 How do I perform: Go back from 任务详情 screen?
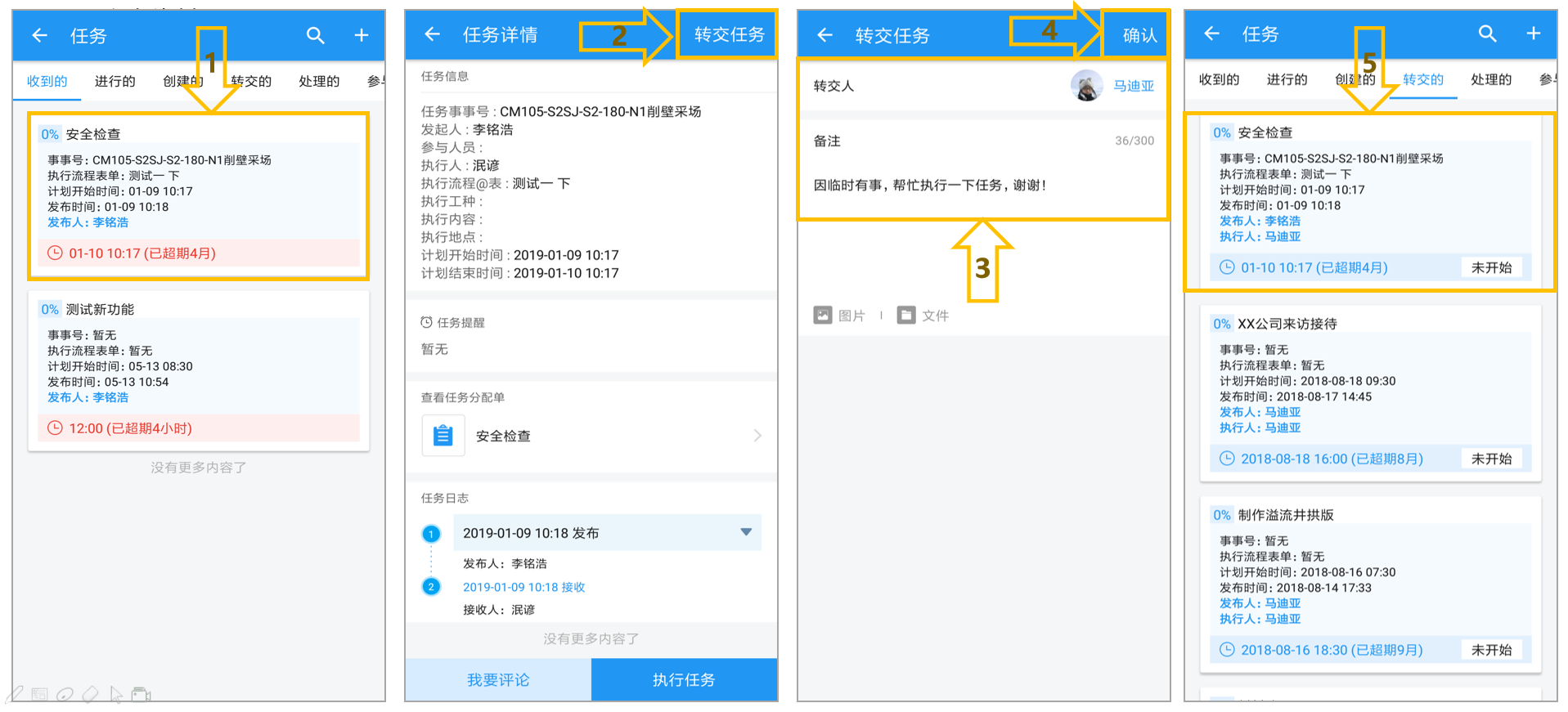click(432, 34)
